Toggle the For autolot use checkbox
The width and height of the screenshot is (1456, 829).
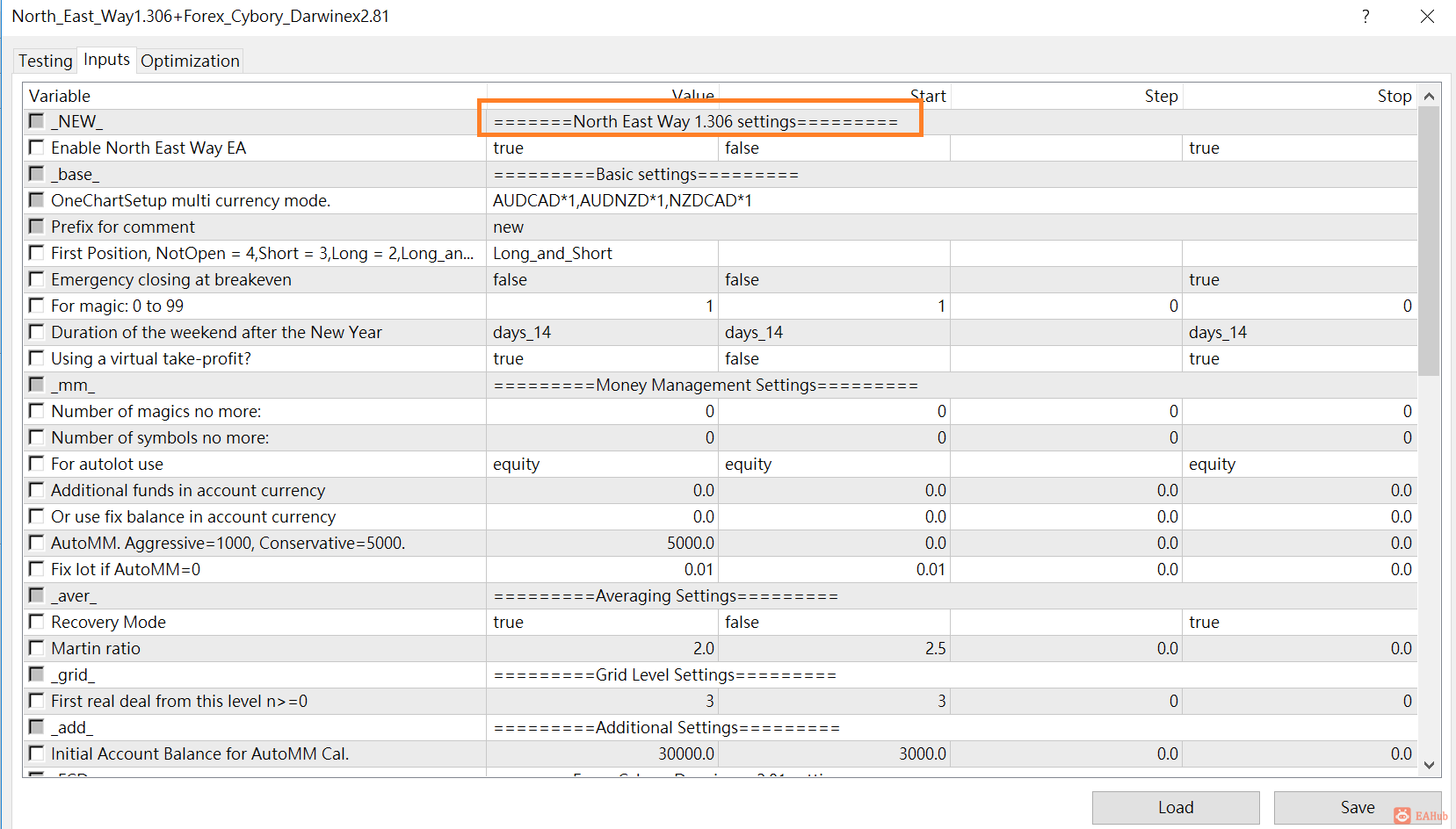pos(37,464)
